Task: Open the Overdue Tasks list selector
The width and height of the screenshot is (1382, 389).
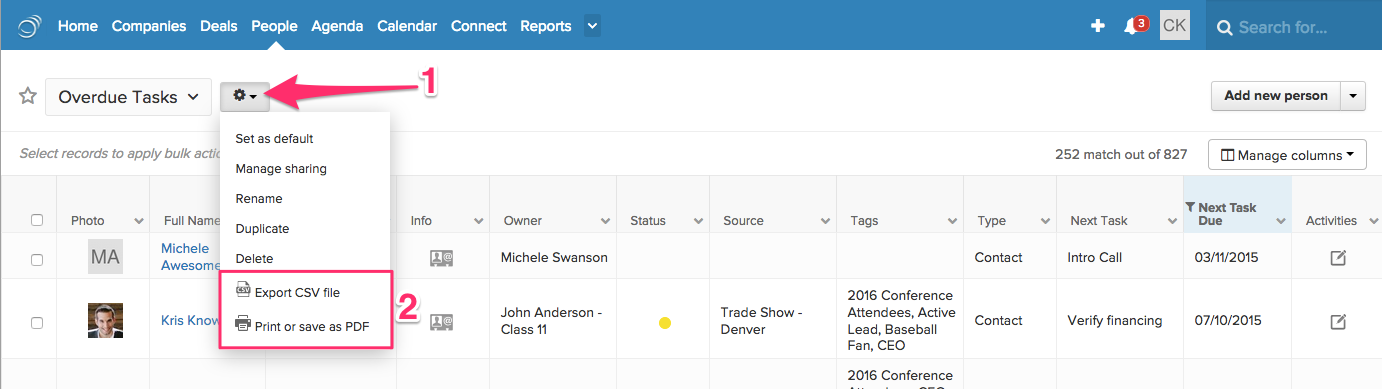Action: coord(128,97)
